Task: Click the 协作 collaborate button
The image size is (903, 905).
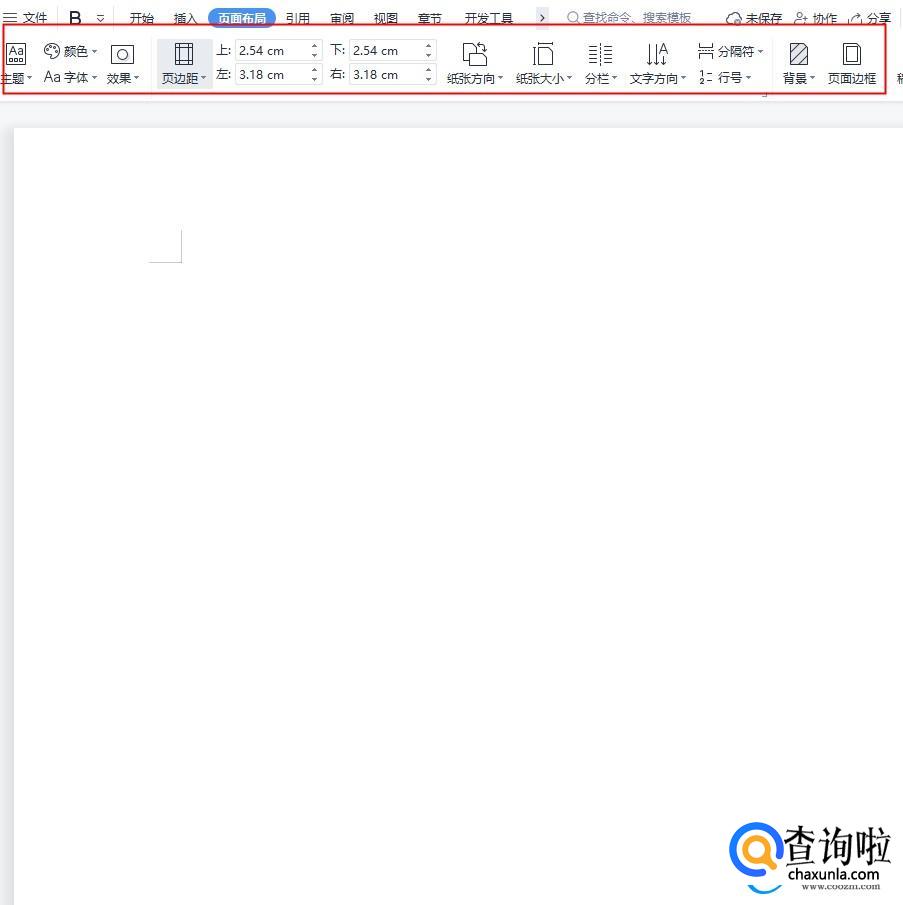Action: click(x=815, y=18)
